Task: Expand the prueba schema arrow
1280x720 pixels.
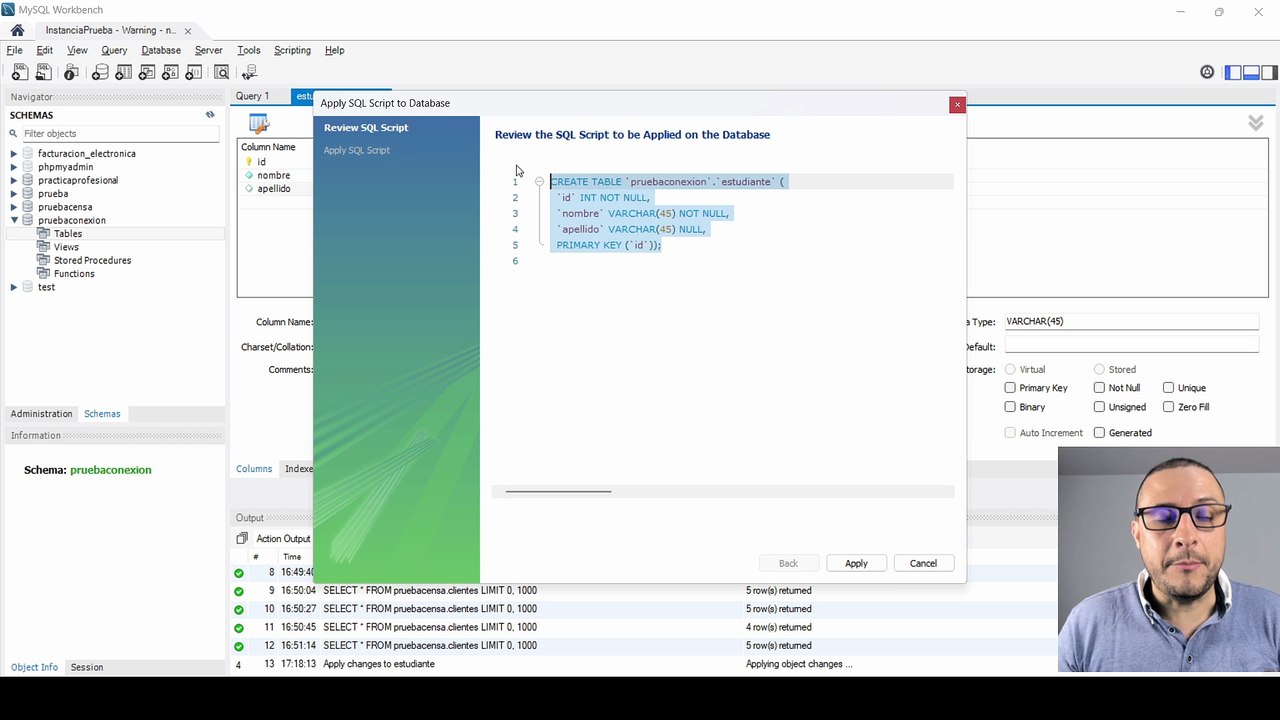Action: point(14,194)
